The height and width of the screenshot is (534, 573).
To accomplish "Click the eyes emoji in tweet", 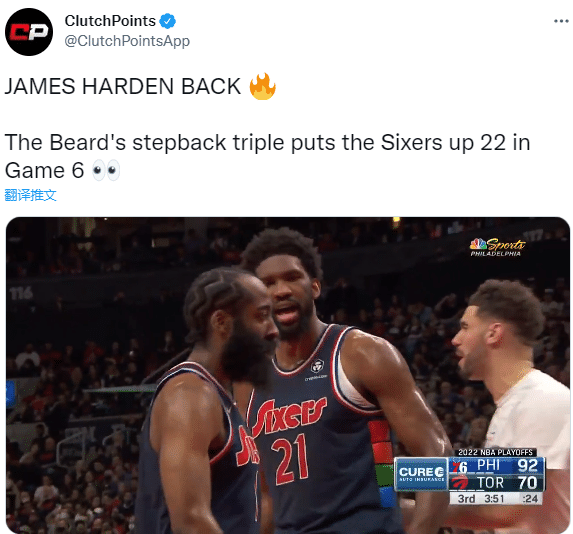I will 106,170.
